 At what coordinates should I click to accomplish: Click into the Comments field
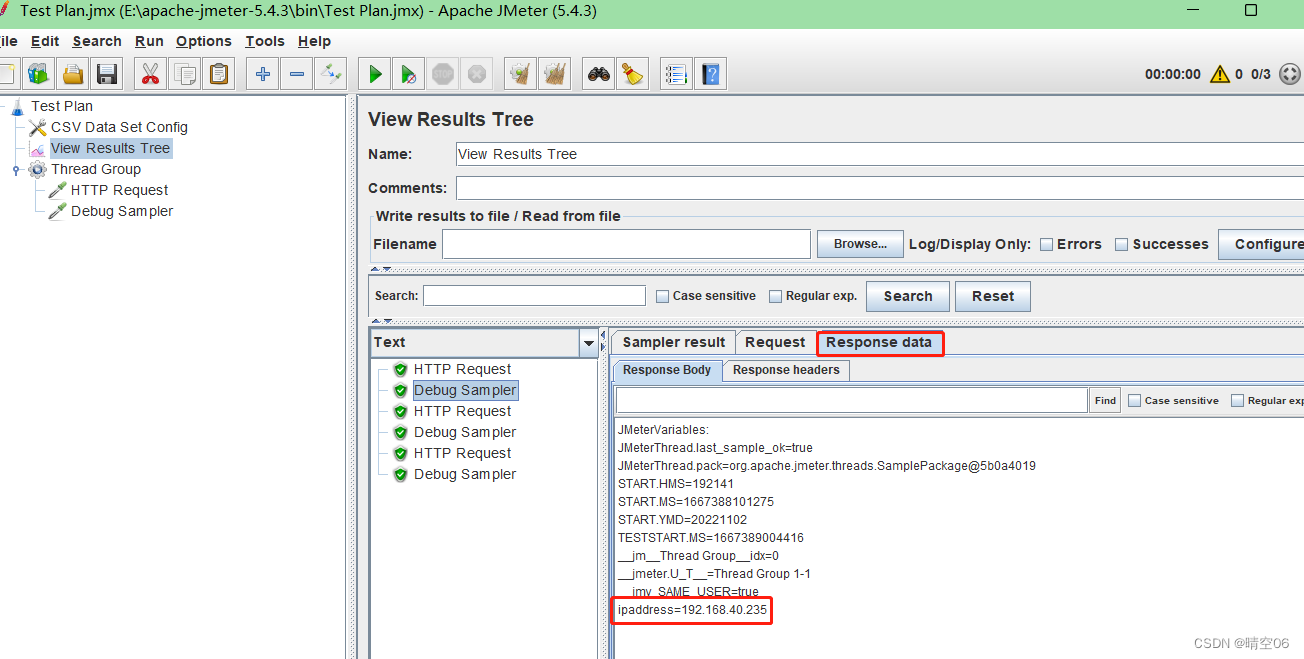click(879, 188)
